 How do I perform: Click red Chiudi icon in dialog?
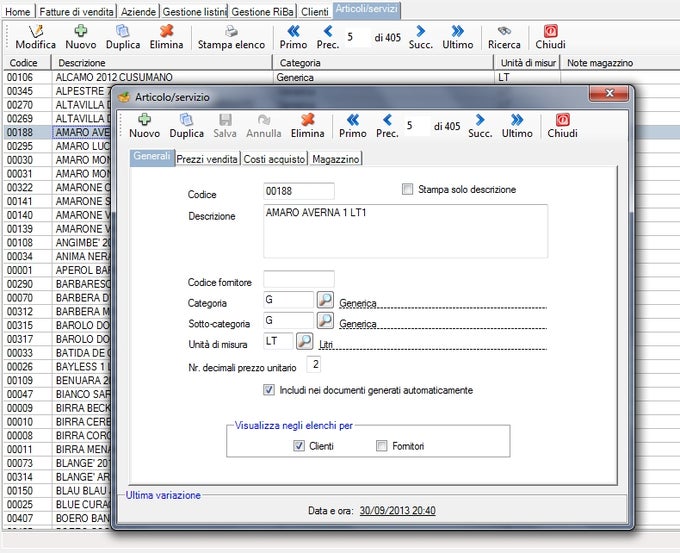click(562, 120)
